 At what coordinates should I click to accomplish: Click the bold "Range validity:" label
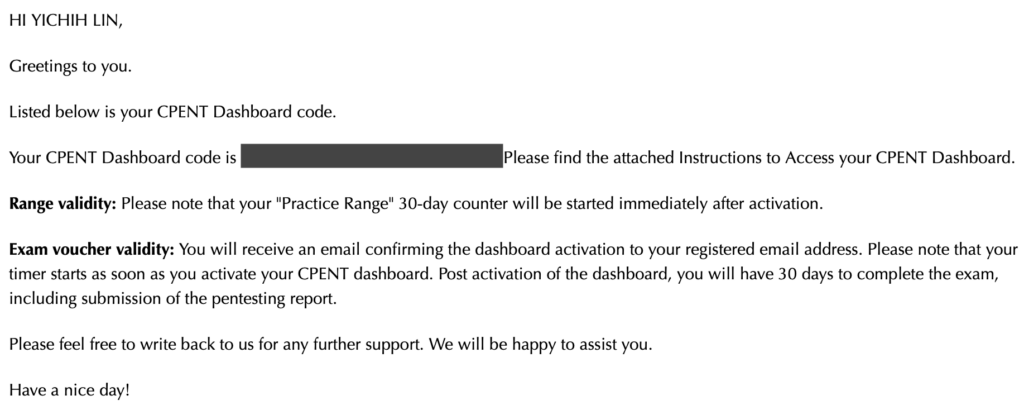pyautogui.click(x=63, y=204)
